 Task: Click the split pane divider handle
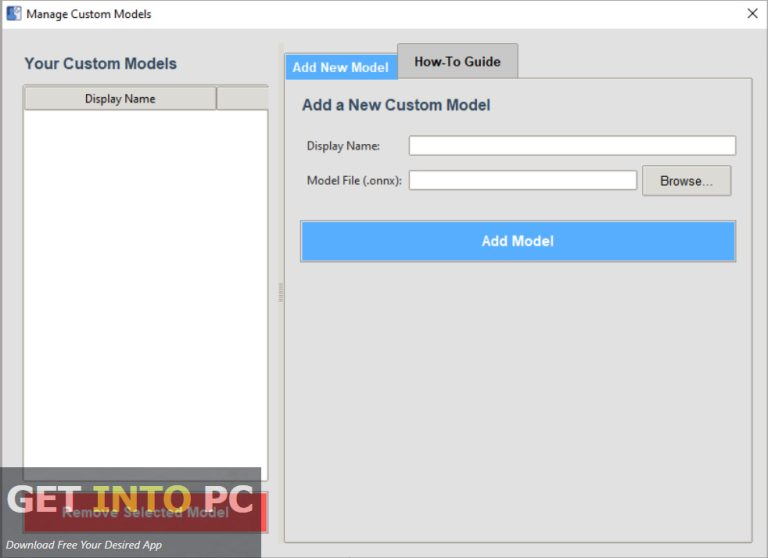tap(281, 292)
